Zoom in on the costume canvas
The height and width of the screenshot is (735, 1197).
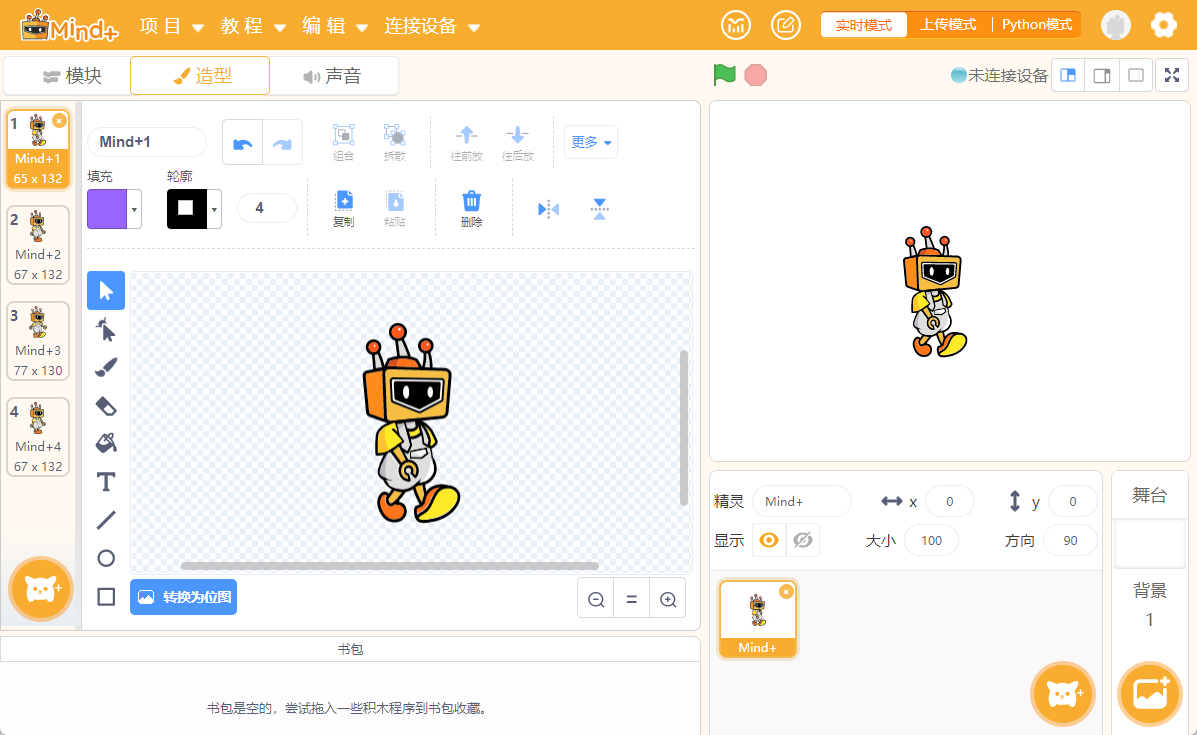pyautogui.click(x=668, y=599)
